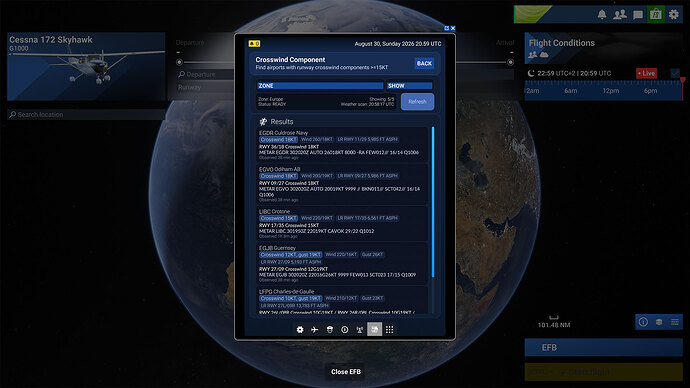Click the time of day slider
690x388 pixels.
click(603, 91)
